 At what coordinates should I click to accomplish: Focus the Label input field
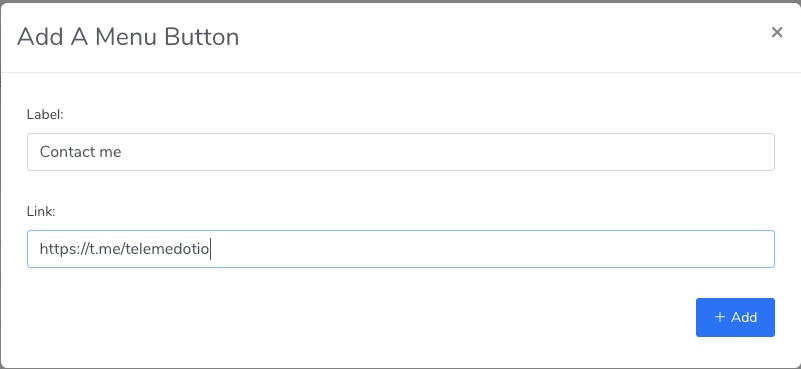point(400,152)
